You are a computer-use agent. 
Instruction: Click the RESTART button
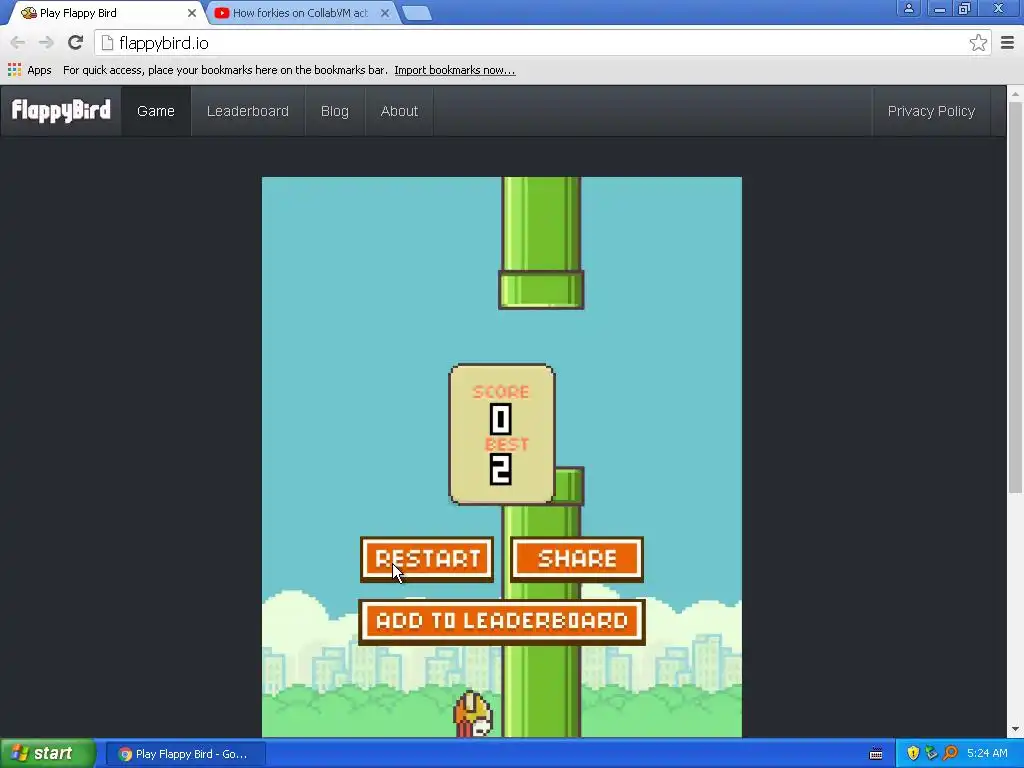pyautogui.click(x=427, y=559)
